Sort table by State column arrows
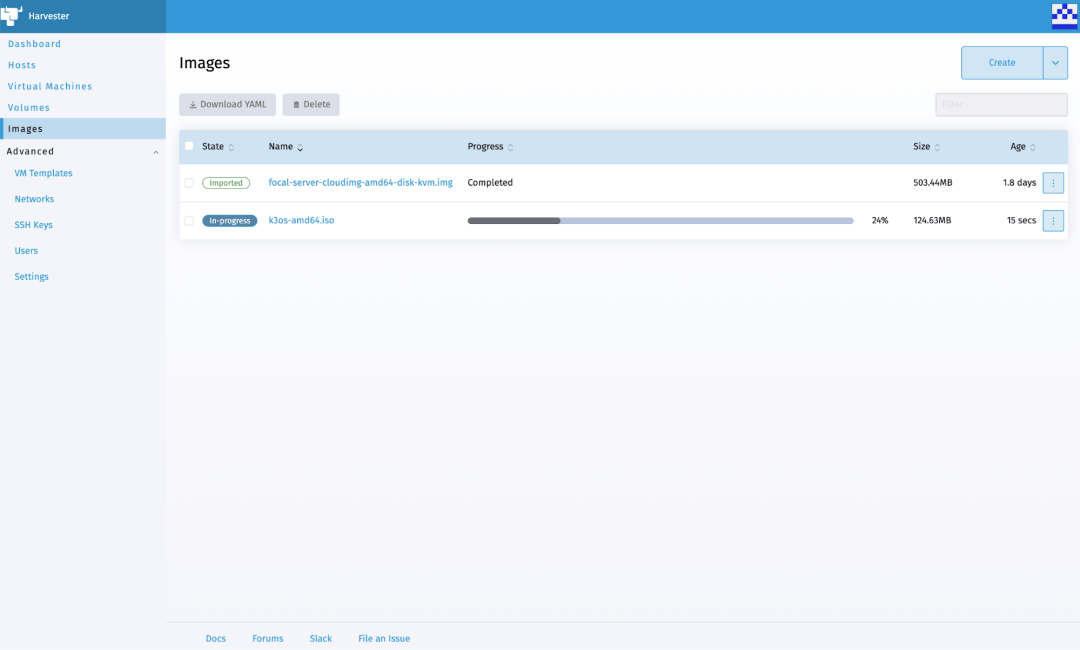 pos(231,147)
